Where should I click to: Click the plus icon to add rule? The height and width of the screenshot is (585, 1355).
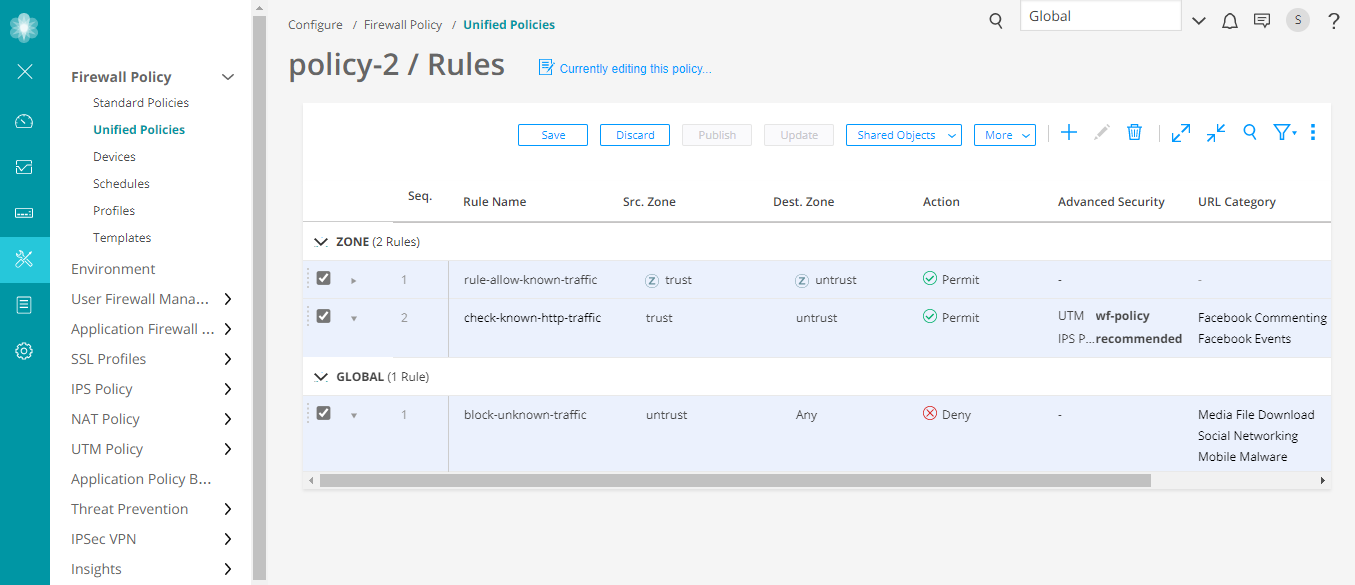[x=1069, y=133]
